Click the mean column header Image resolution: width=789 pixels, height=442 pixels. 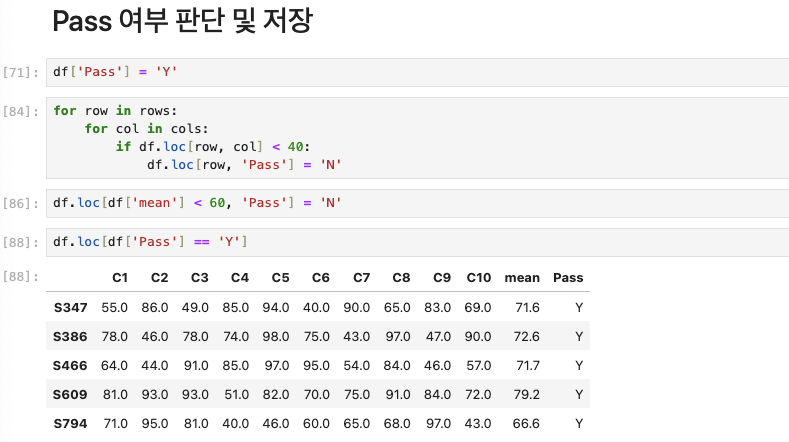click(x=522, y=278)
